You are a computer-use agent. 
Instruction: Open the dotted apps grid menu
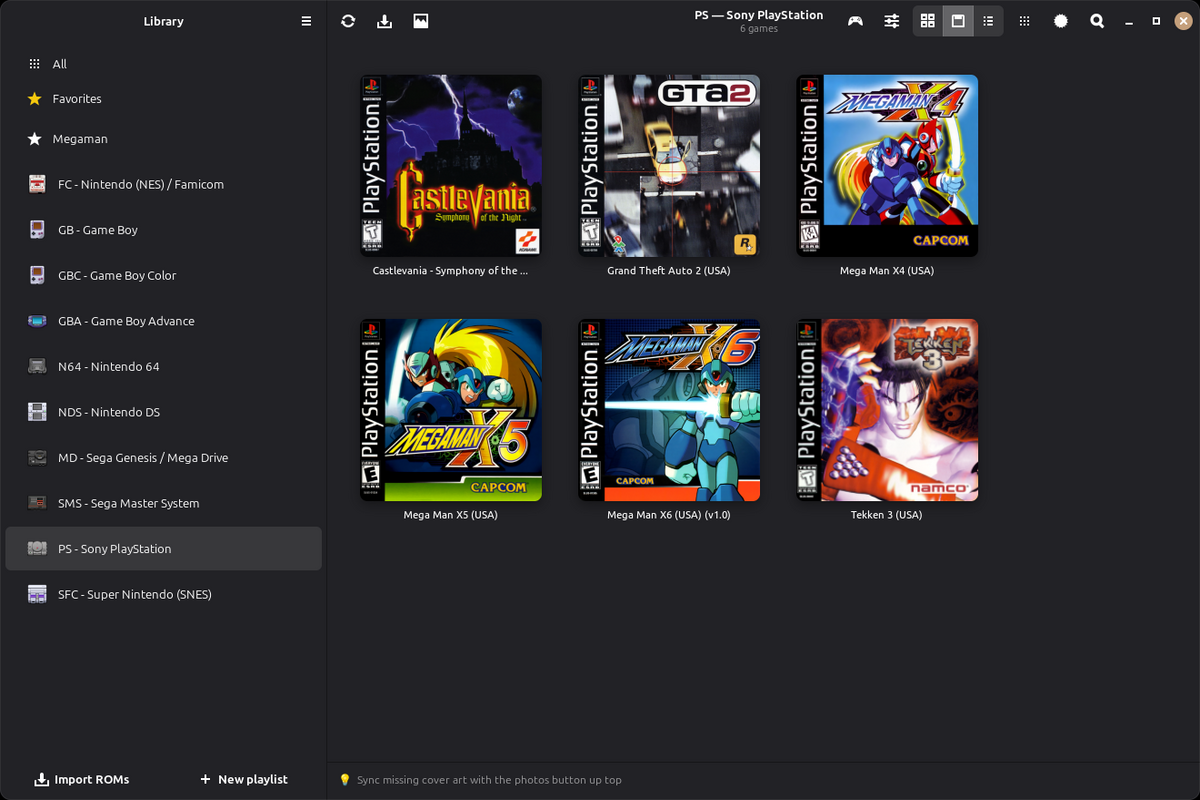coord(1025,21)
